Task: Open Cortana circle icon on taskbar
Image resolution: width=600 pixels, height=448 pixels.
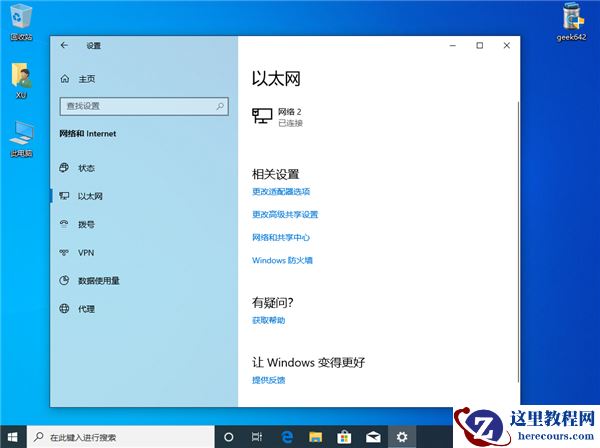Action: (x=228, y=437)
